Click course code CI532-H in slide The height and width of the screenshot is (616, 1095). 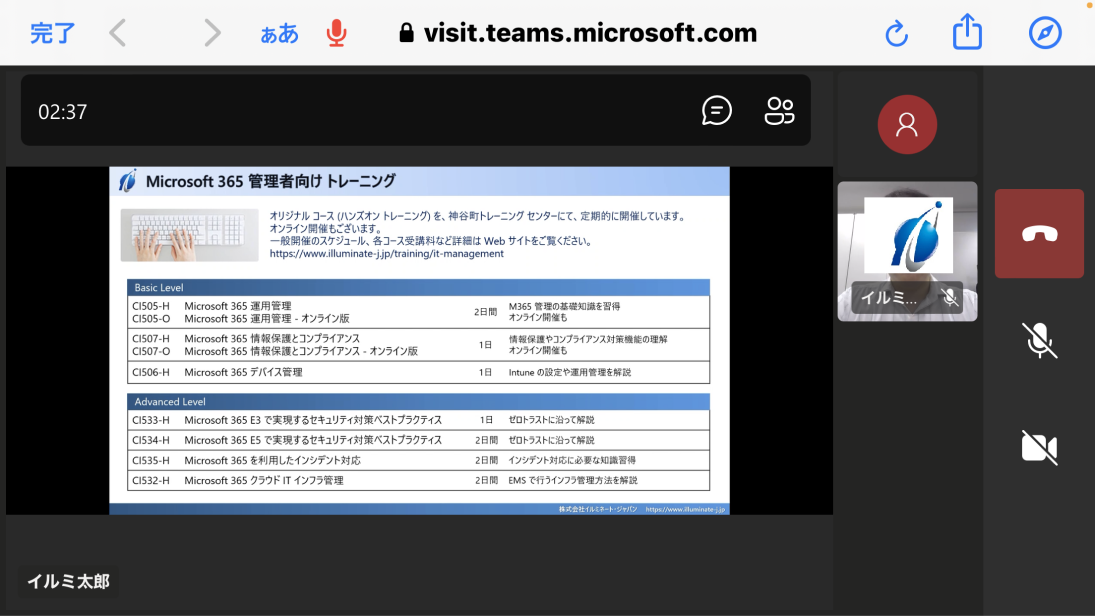click(151, 481)
